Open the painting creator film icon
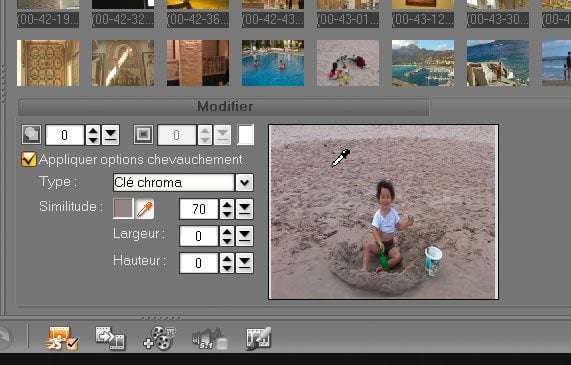 (x=258, y=338)
